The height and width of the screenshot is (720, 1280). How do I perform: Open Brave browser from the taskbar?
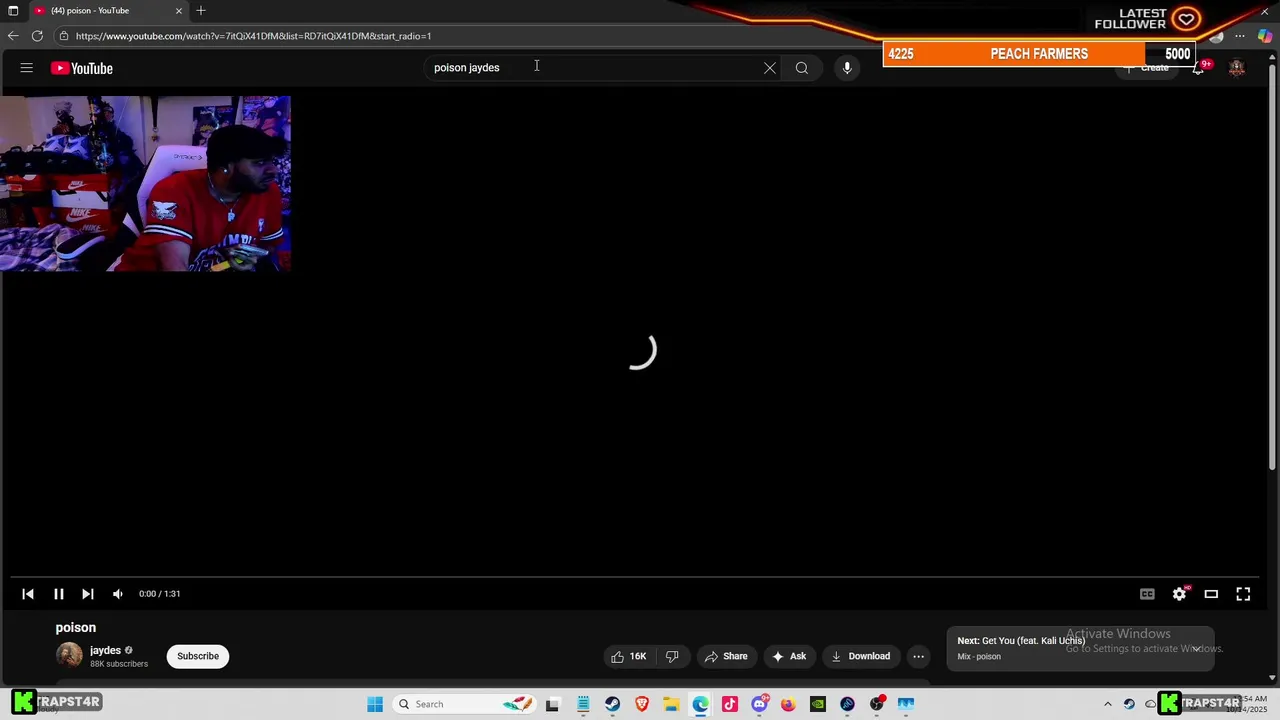point(642,704)
